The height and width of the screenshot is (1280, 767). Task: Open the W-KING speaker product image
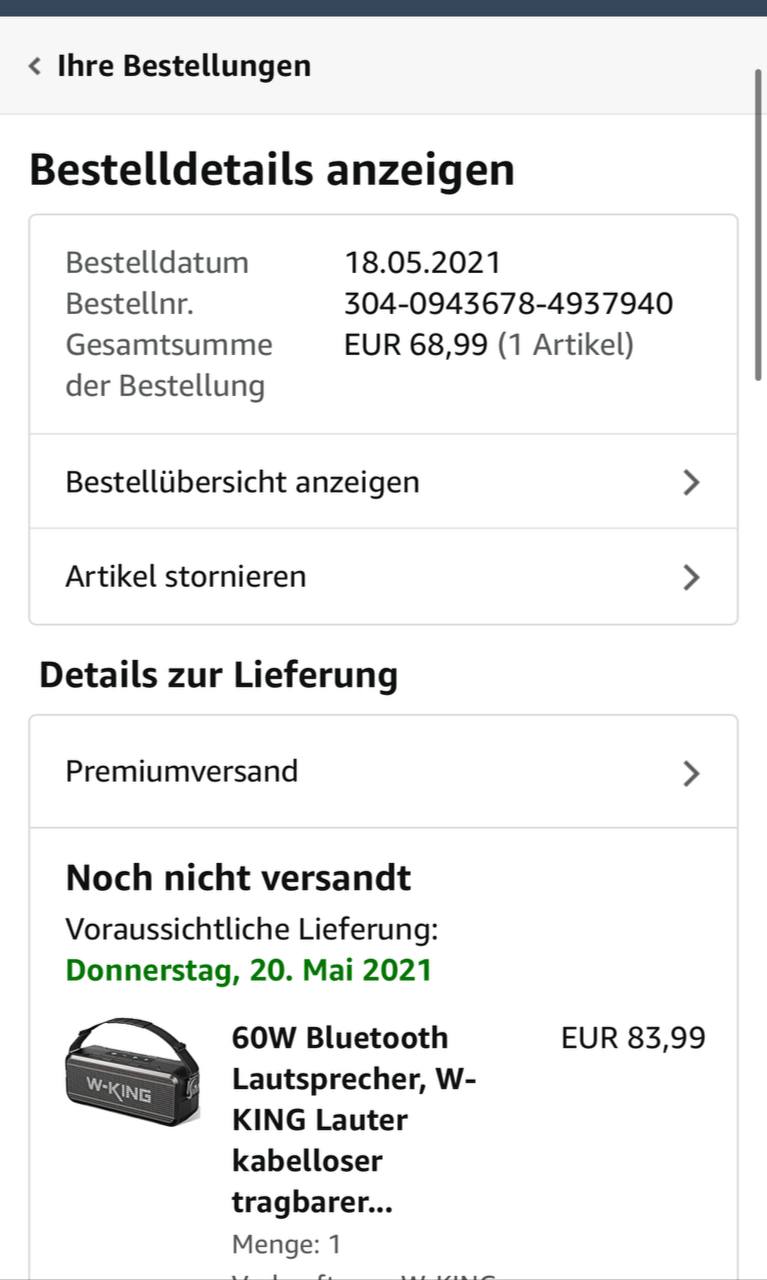point(132,1072)
